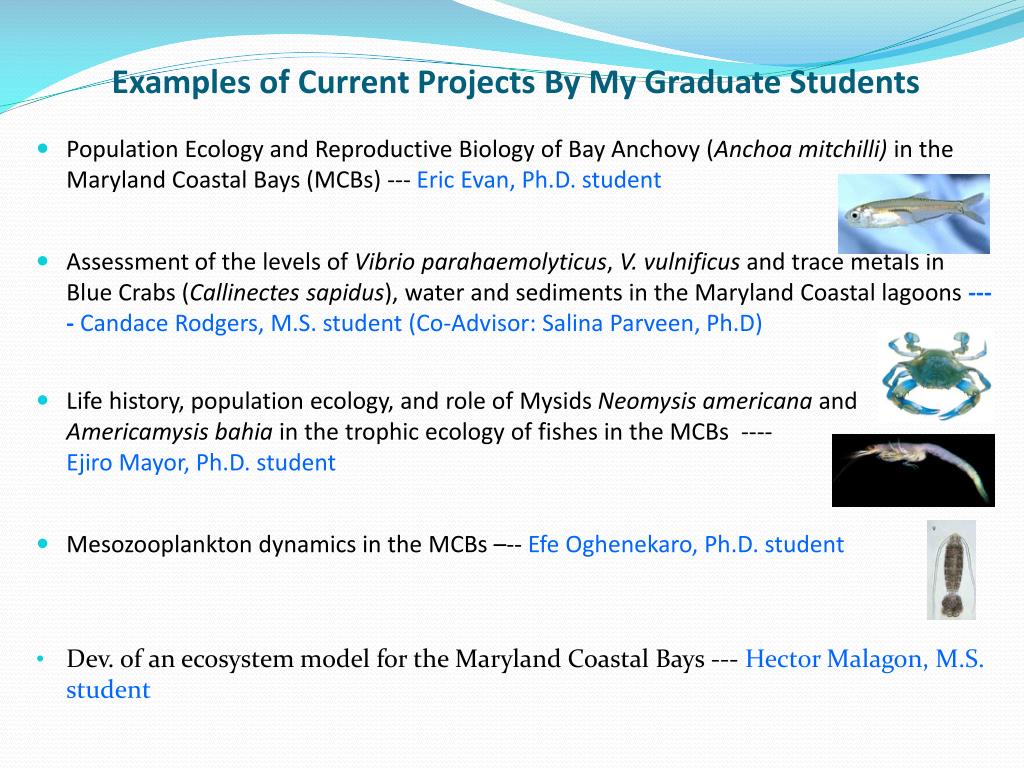Click Americamysis bahia italic text
Image resolution: width=1024 pixels, height=768 pixels.
pyautogui.click(x=169, y=432)
